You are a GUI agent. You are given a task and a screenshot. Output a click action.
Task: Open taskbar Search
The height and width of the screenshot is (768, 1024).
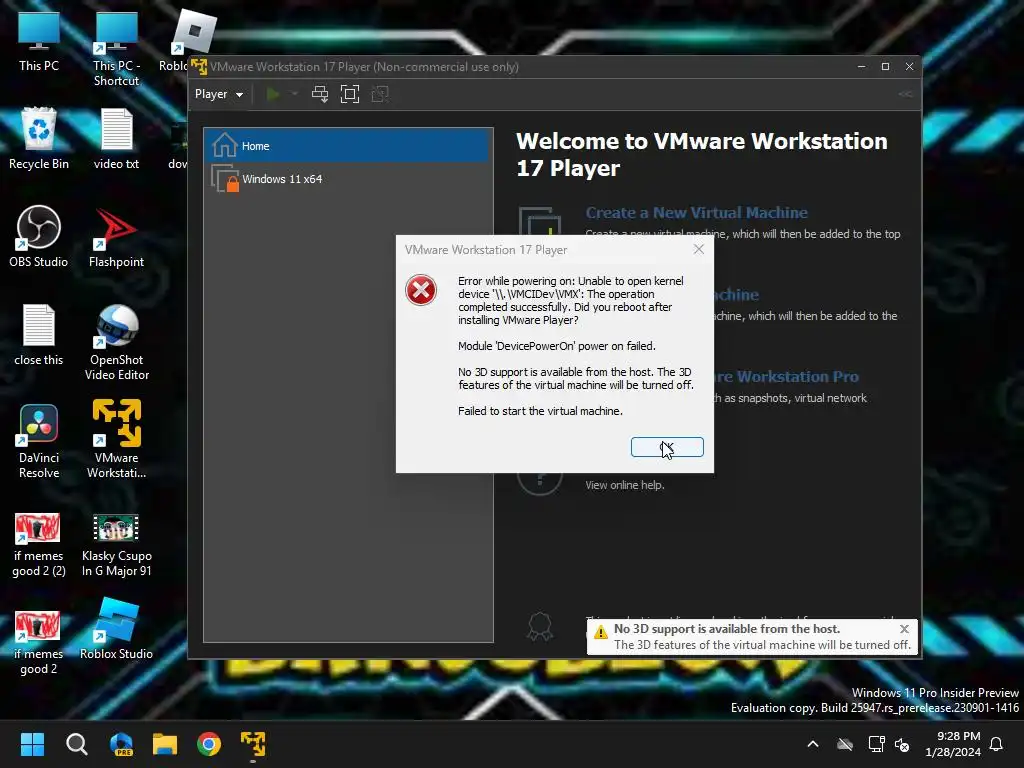click(76, 744)
